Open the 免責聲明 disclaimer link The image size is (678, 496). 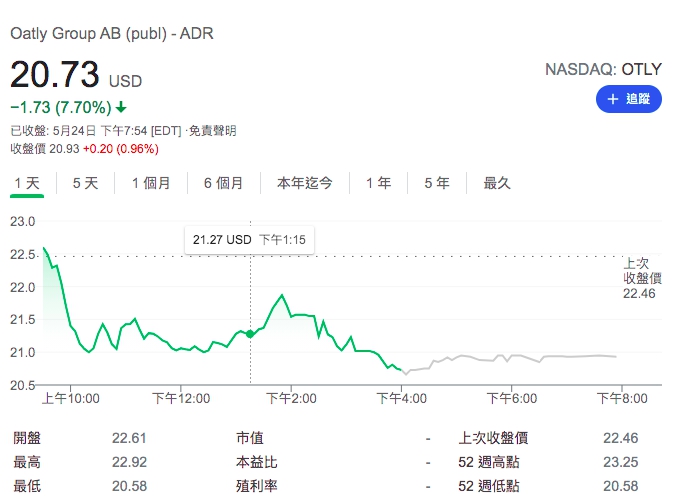(212, 131)
